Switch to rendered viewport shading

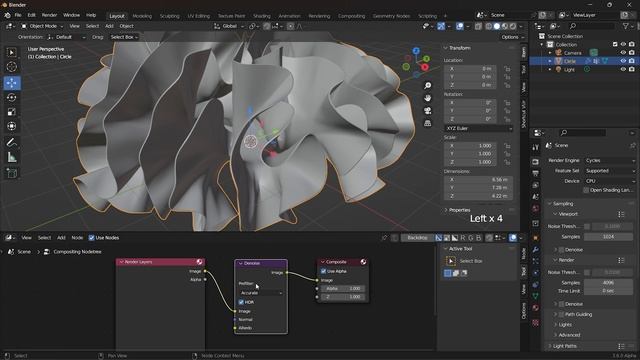coord(513,26)
